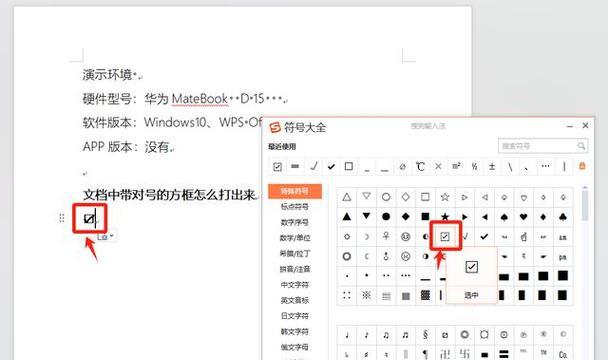The height and width of the screenshot is (360, 608).
Task: Insert the heavy check mark in symbol grid
Action: click(484, 237)
